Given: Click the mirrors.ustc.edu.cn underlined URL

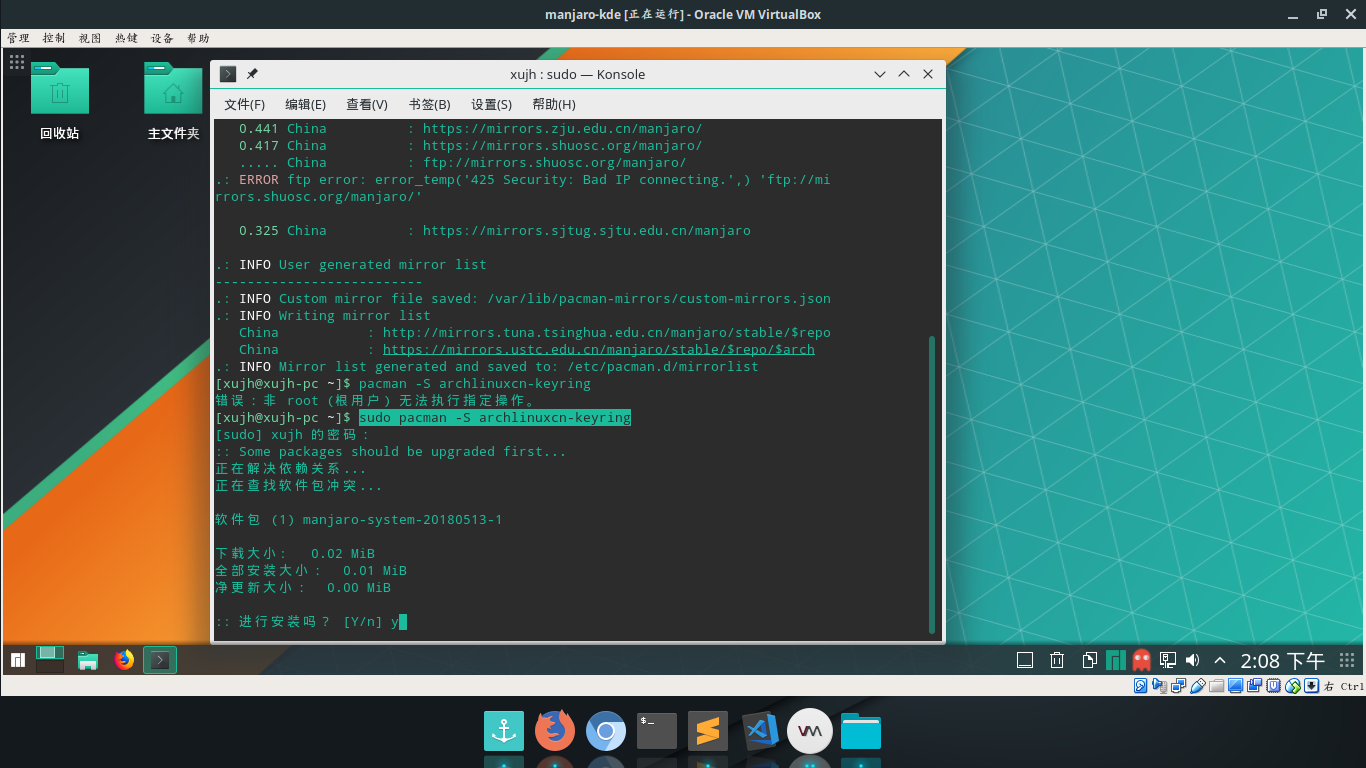Looking at the screenshot, I should tap(598, 349).
